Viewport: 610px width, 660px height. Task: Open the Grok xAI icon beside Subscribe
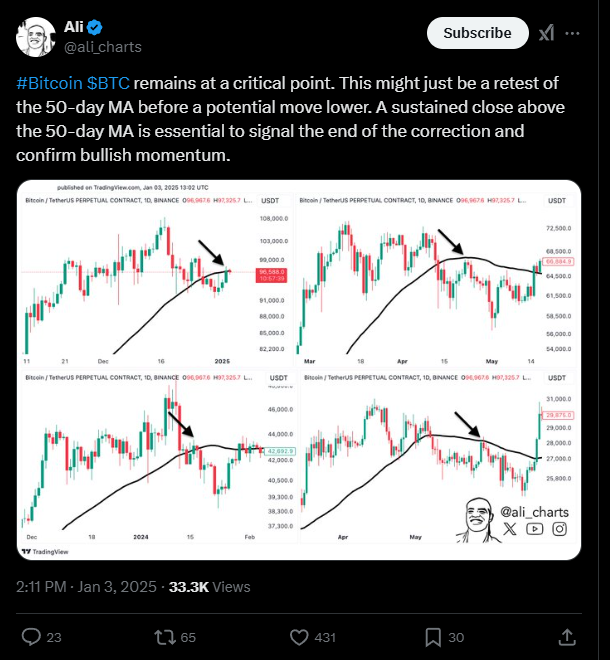coord(546,33)
